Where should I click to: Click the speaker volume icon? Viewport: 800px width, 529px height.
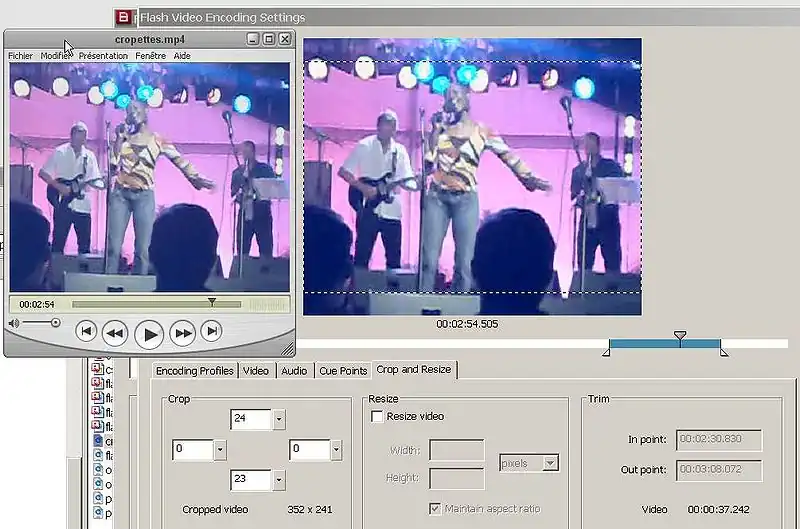[14, 324]
